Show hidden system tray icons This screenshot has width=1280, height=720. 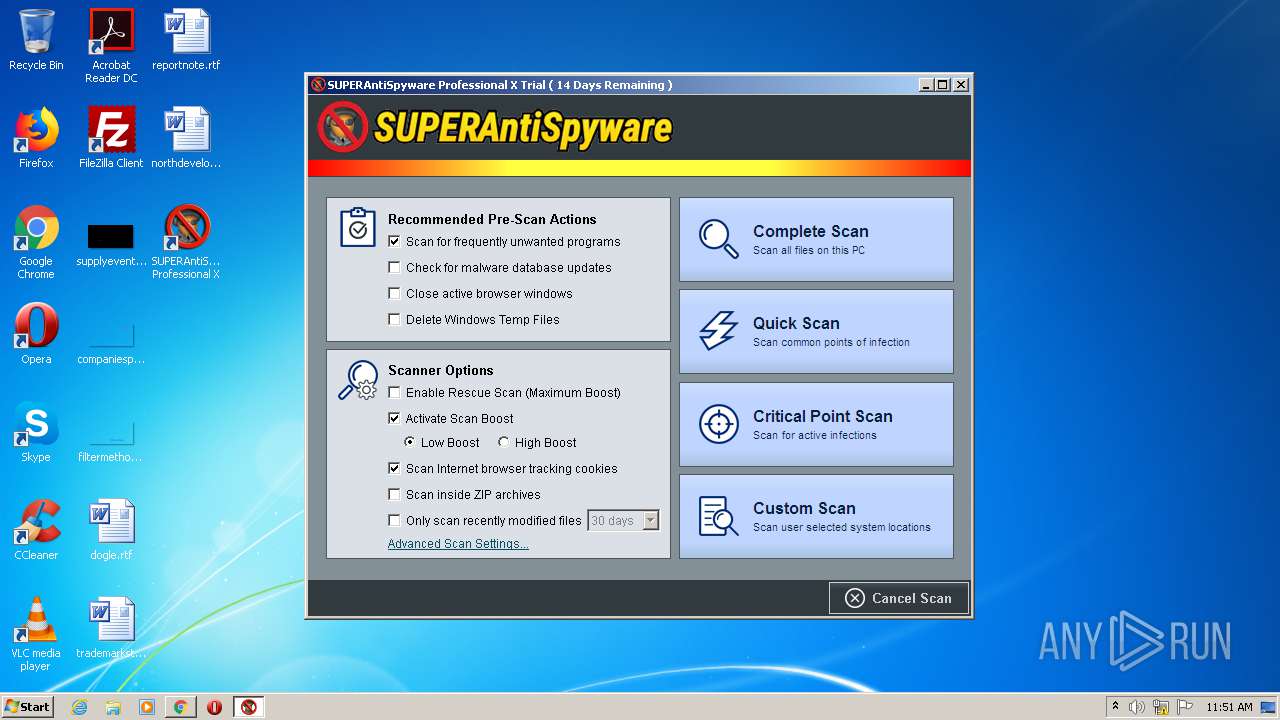[x=1115, y=707]
